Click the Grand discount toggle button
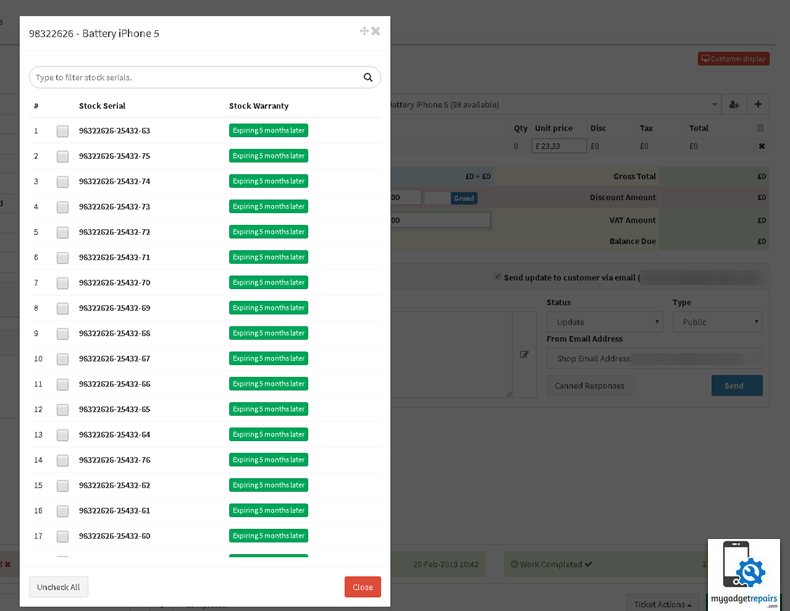 click(464, 198)
